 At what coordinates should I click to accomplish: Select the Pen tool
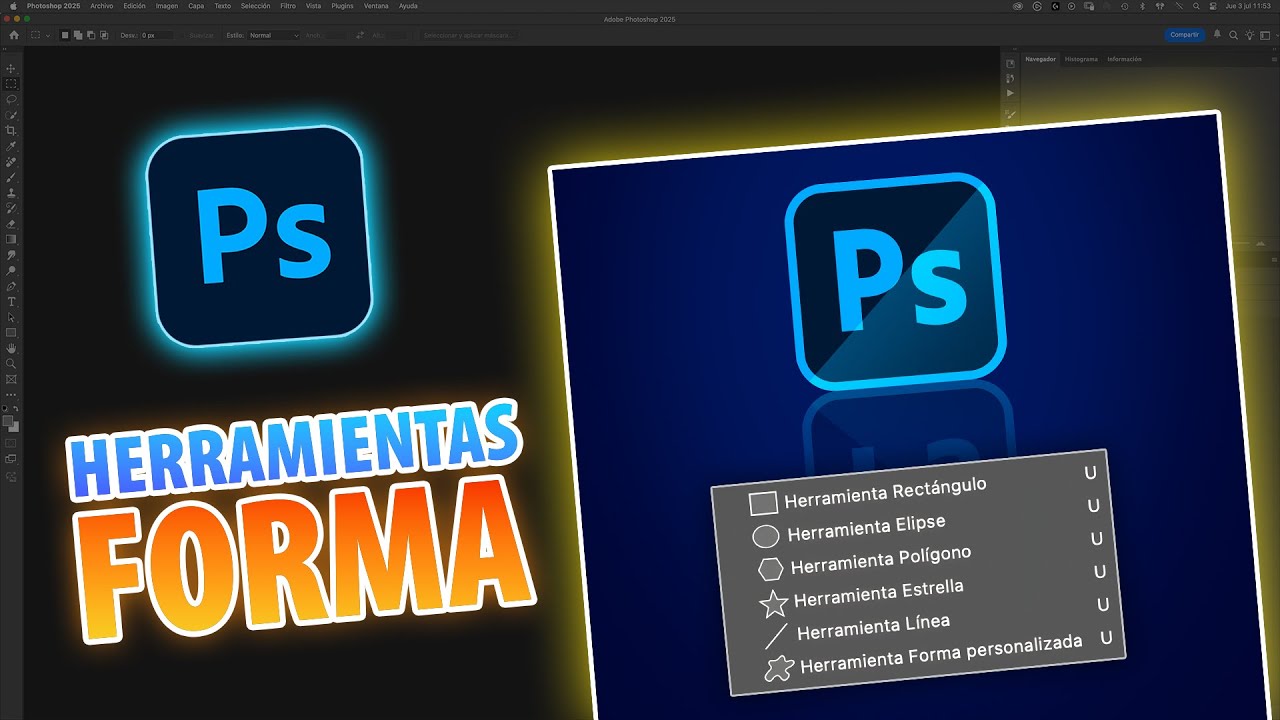(11, 286)
